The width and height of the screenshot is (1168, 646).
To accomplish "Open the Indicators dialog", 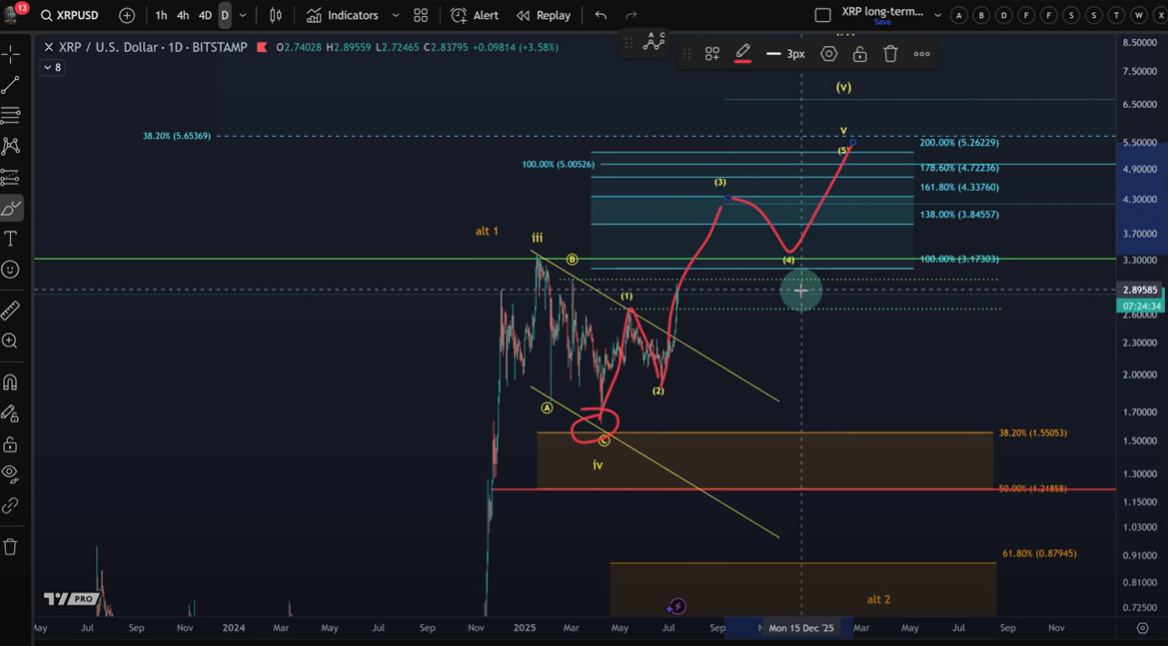I will (x=343, y=15).
